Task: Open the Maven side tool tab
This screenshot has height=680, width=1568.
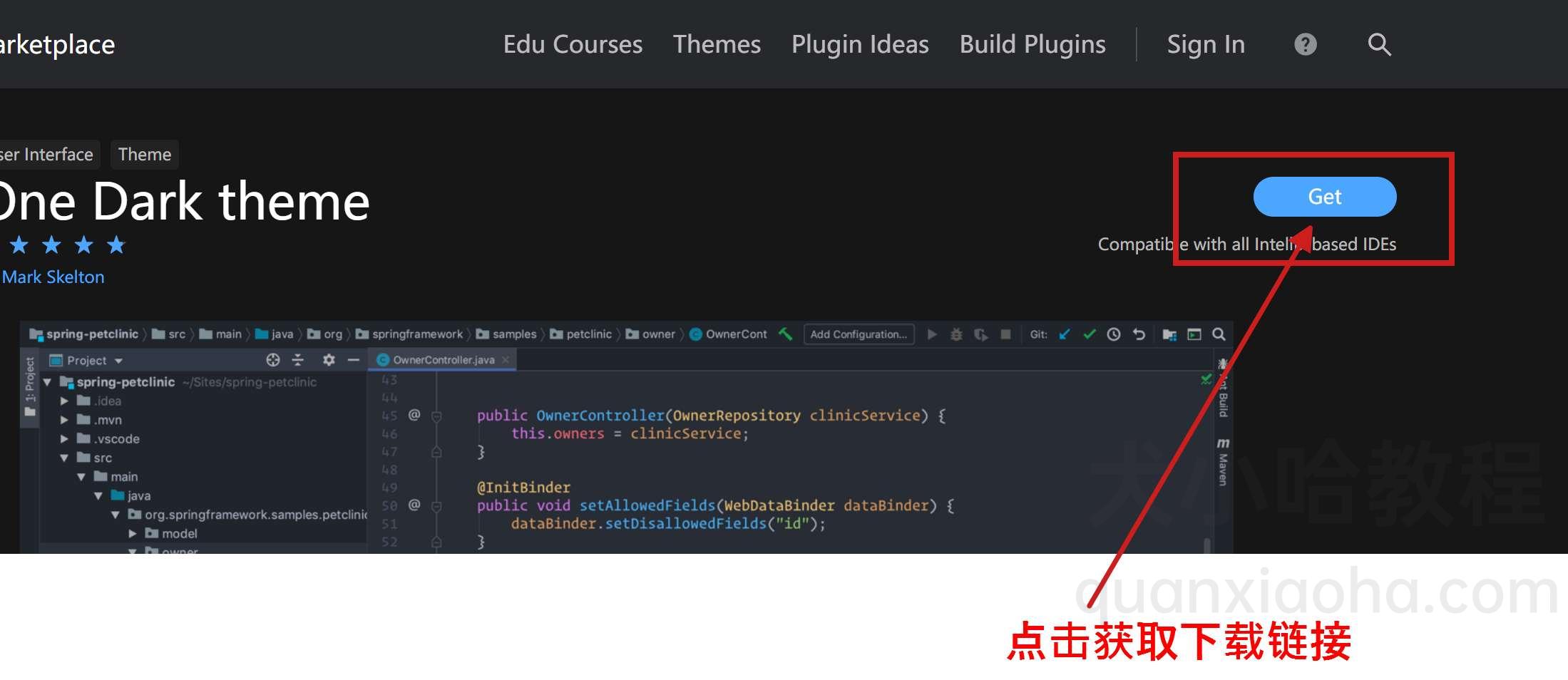Action: click(x=1223, y=462)
